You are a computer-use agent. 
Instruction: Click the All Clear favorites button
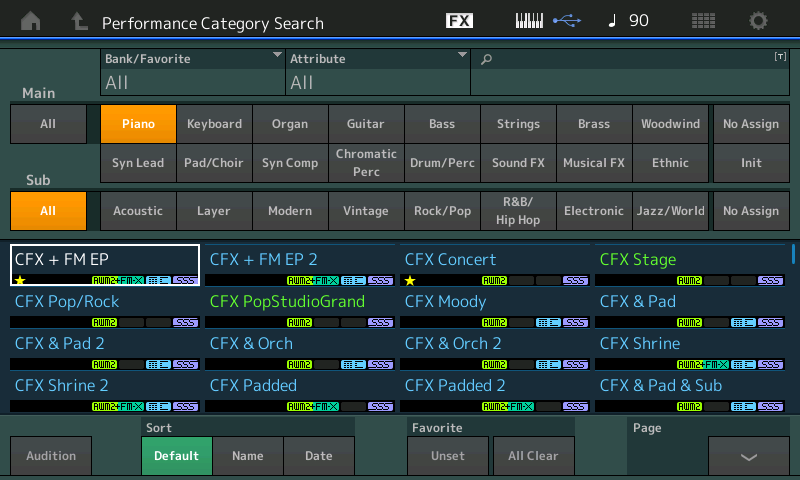click(x=533, y=456)
